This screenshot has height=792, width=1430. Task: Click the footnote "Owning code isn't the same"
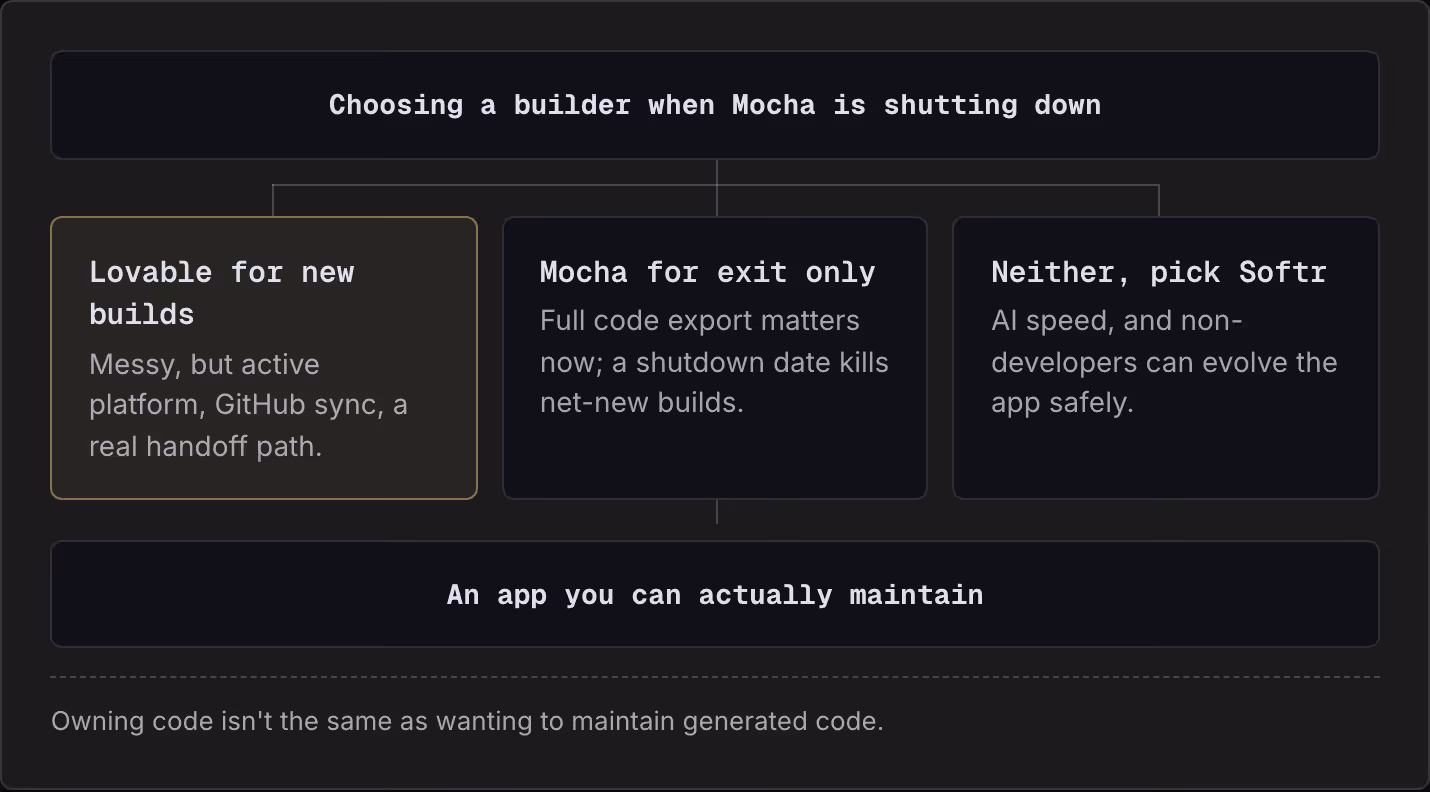pos(467,721)
